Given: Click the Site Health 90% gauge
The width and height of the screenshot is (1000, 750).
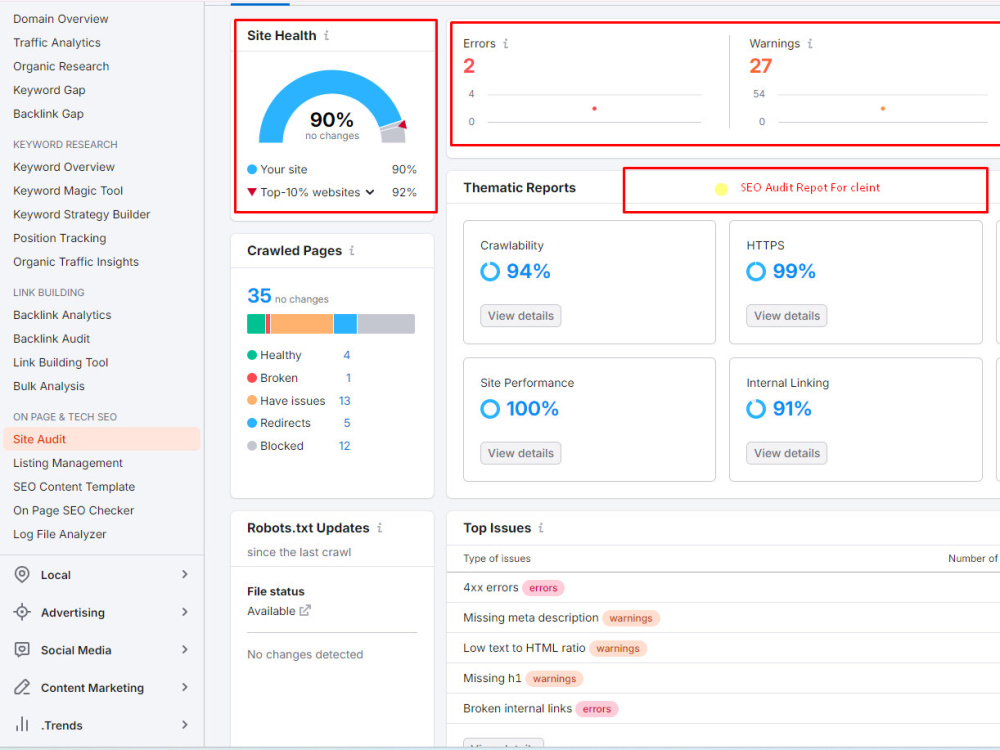Looking at the screenshot, I should tap(332, 107).
